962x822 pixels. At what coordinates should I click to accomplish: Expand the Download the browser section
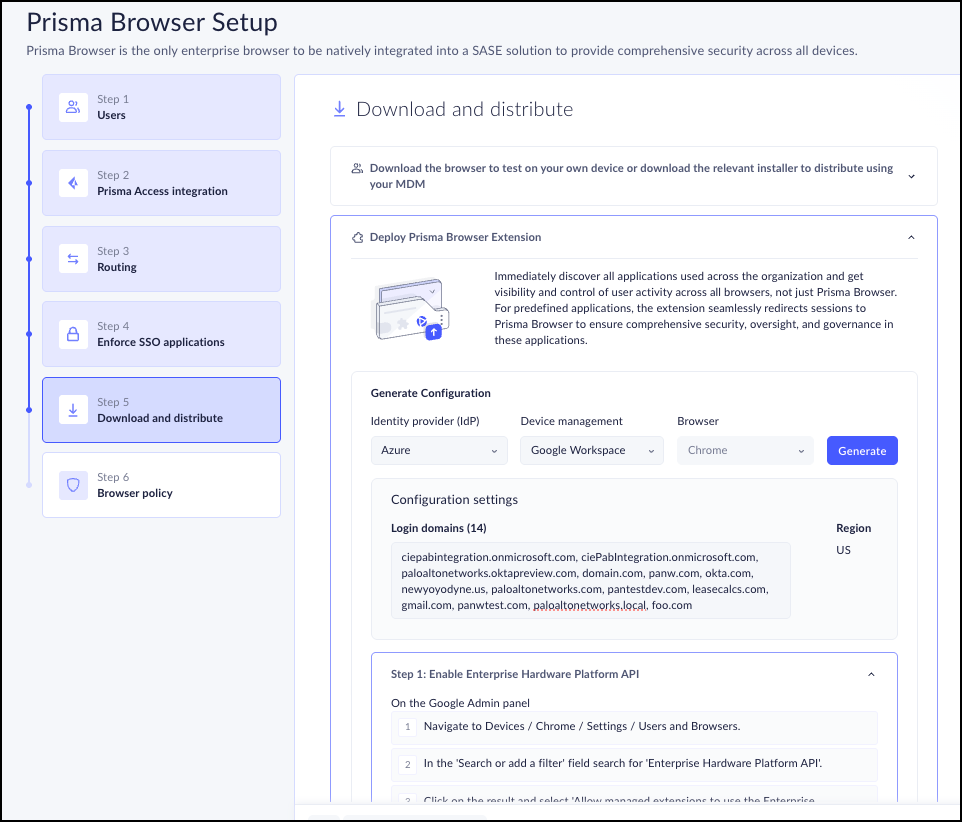click(x=911, y=176)
